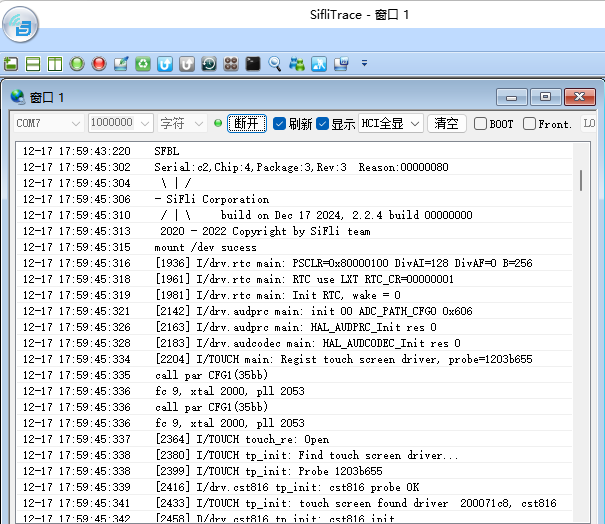Screen dimensions: 605x524
Task: Open the black terminal console icon
Action: pos(253,64)
